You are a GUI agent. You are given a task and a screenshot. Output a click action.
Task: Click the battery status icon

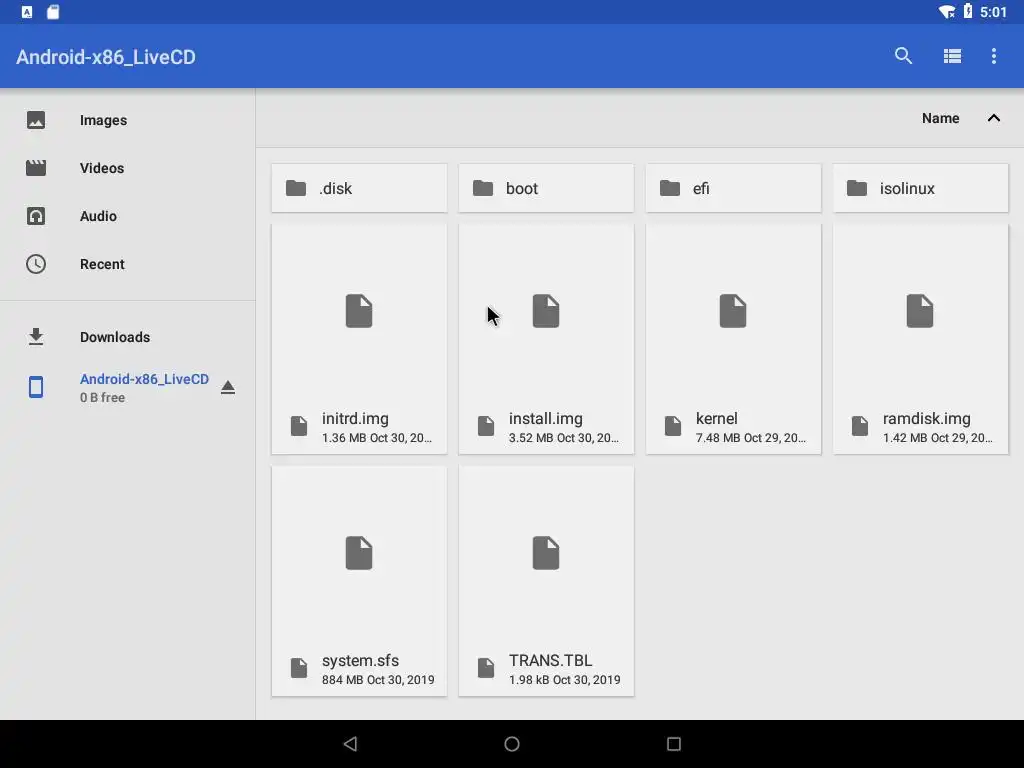(x=968, y=11)
